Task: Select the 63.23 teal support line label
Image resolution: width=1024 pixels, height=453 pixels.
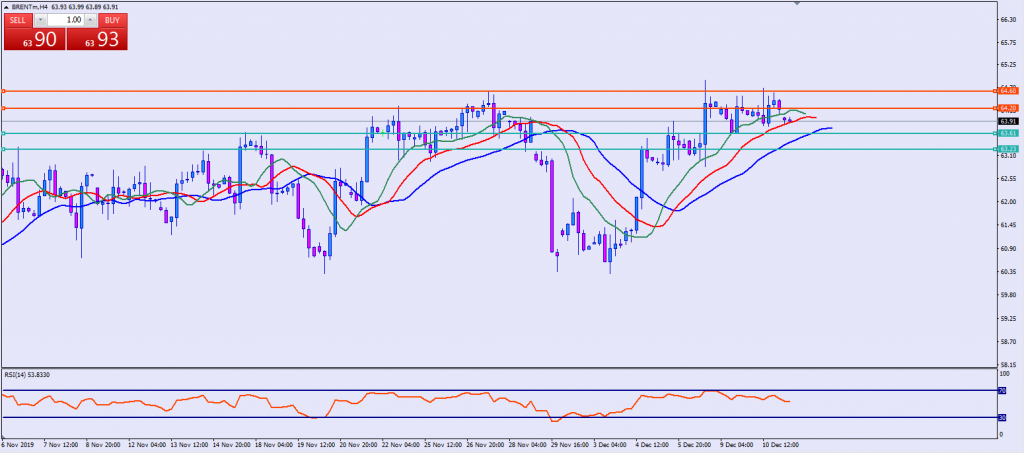Action: (1006, 149)
